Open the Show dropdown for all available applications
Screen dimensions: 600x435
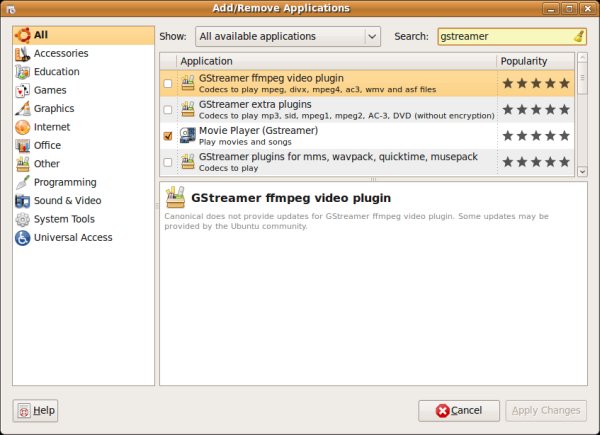point(288,36)
